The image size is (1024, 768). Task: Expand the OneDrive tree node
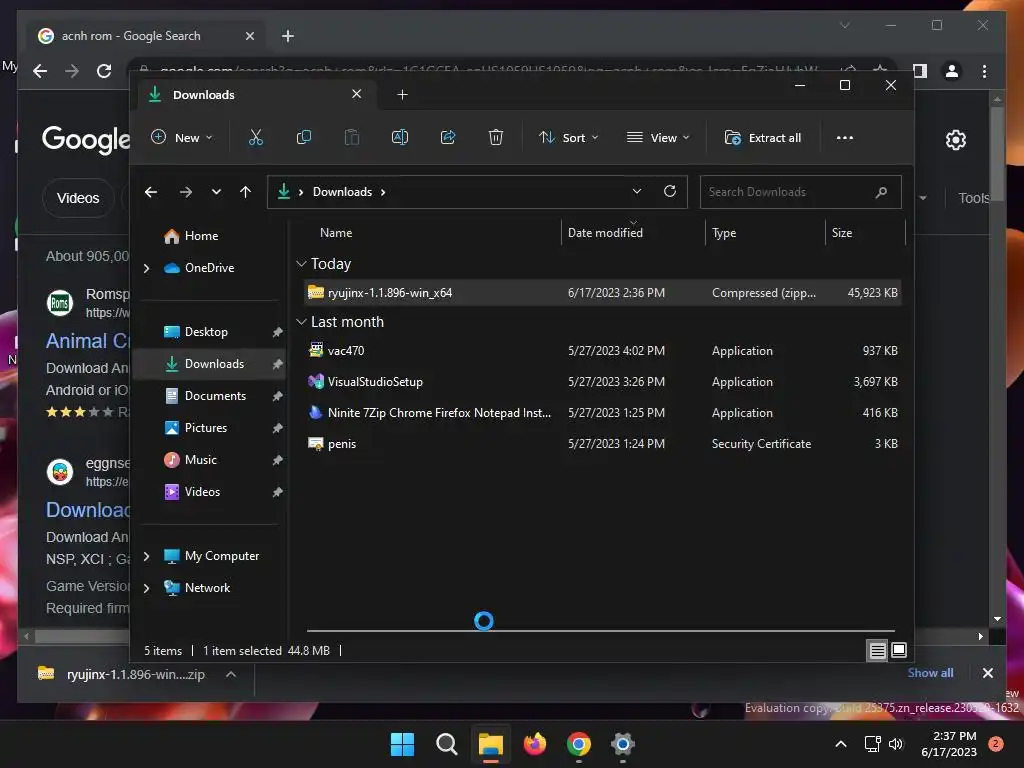pyautogui.click(x=146, y=268)
